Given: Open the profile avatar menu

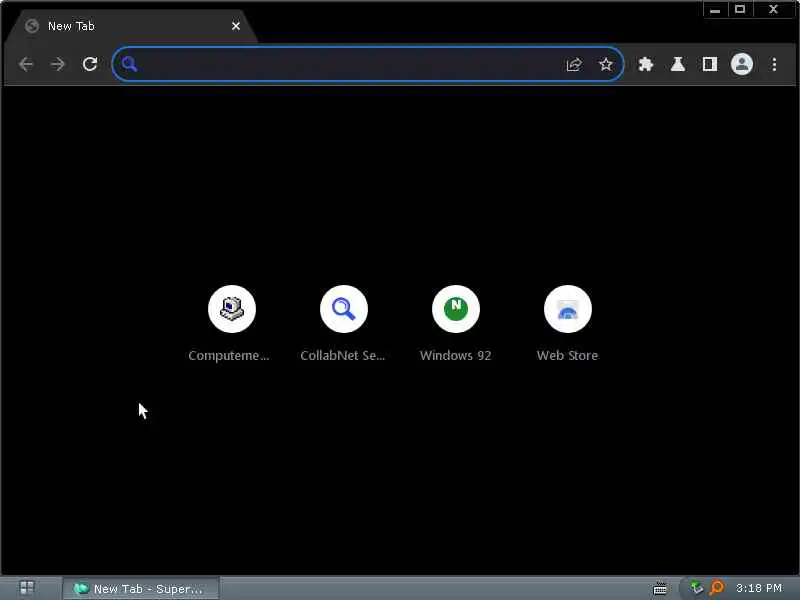Looking at the screenshot, I should tap(742, 64).
